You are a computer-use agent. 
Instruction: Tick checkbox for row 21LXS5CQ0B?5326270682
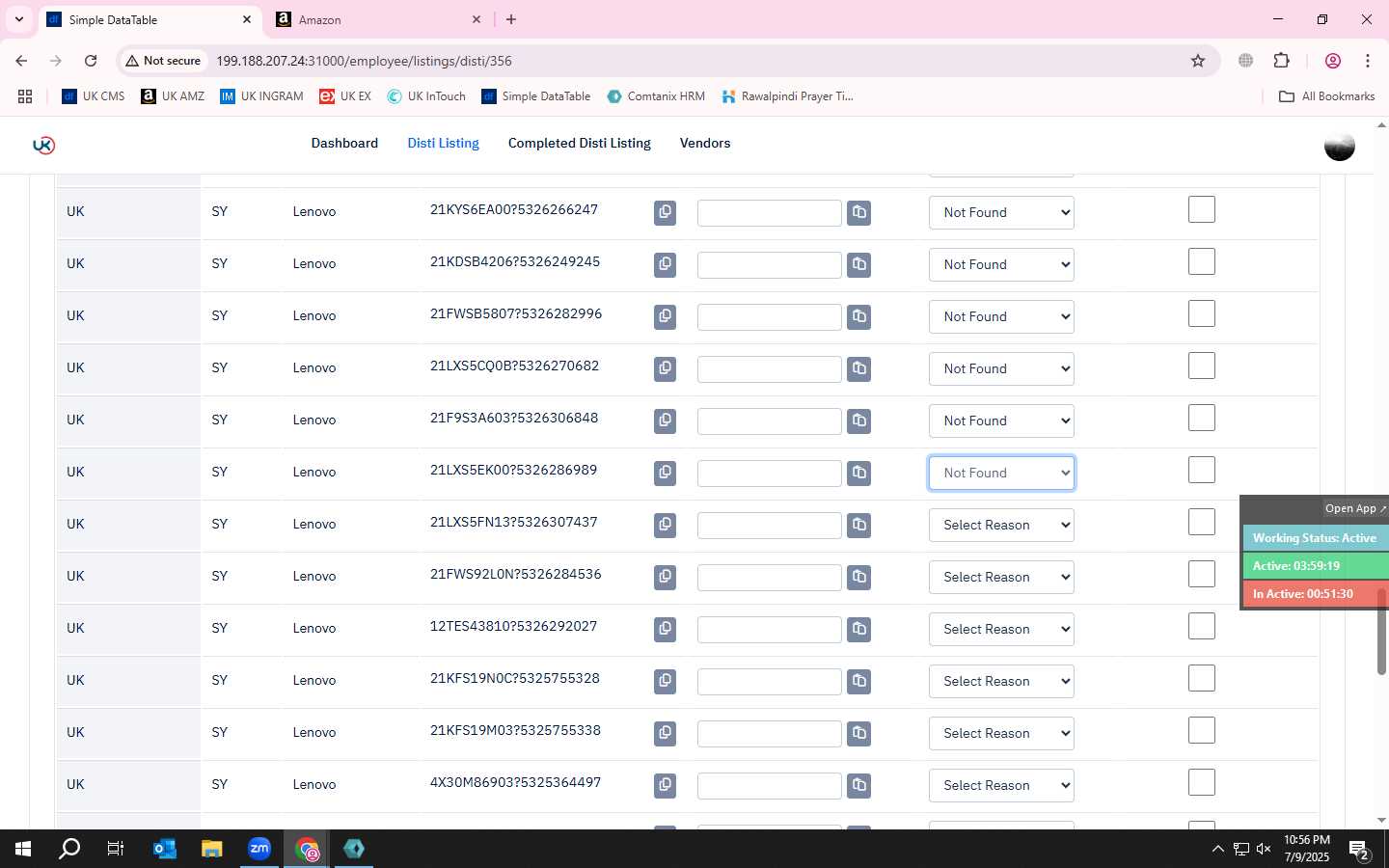click(1202, 366)
